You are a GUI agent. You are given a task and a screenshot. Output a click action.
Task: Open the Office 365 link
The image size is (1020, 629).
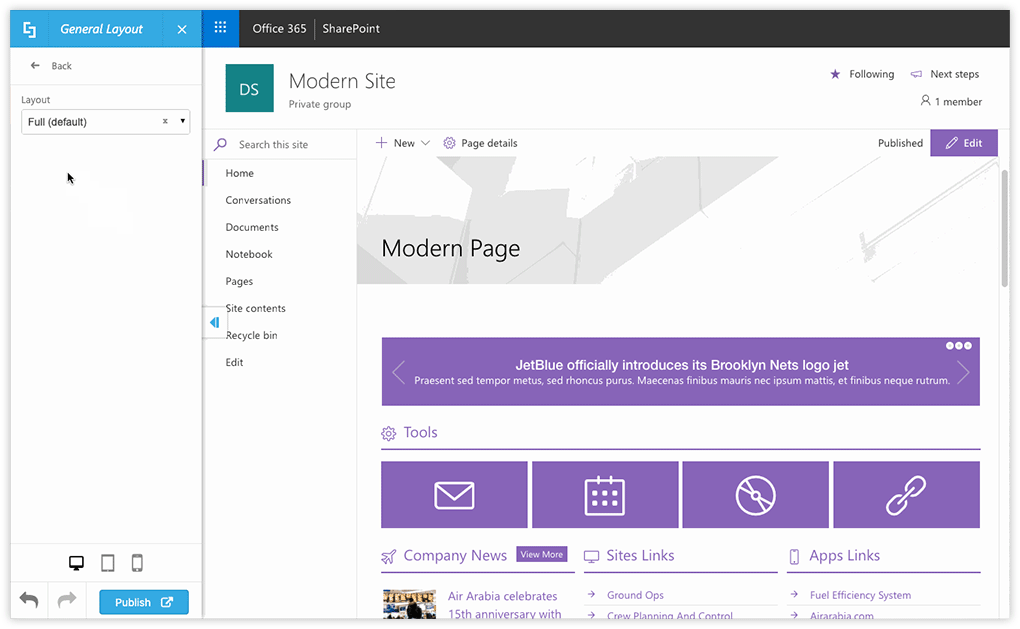[x=279, y=29]
